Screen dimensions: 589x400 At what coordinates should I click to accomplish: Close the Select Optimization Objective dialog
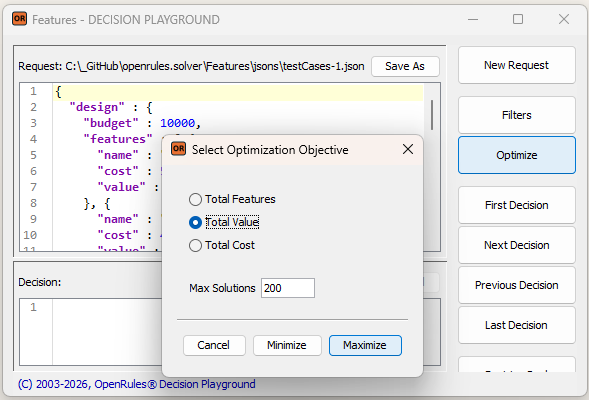(x=408, y=149)
